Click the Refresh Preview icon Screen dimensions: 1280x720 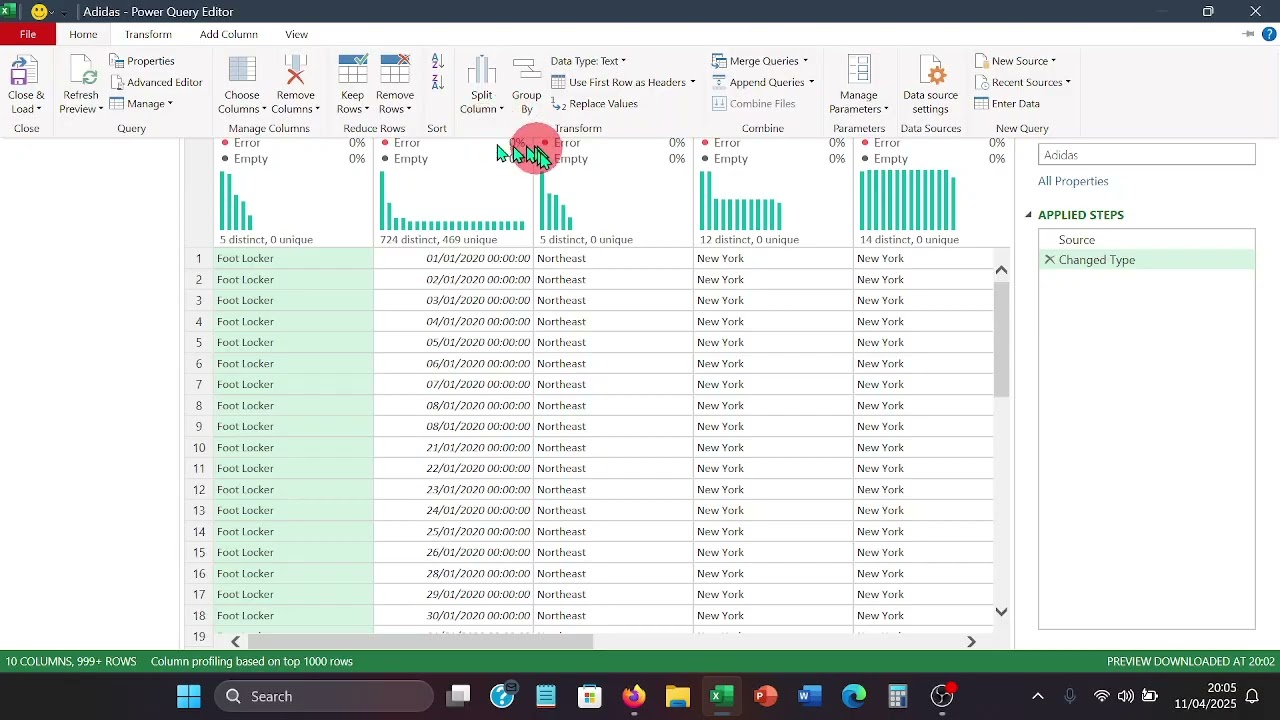pyautogui.click(x=80, y=72)
